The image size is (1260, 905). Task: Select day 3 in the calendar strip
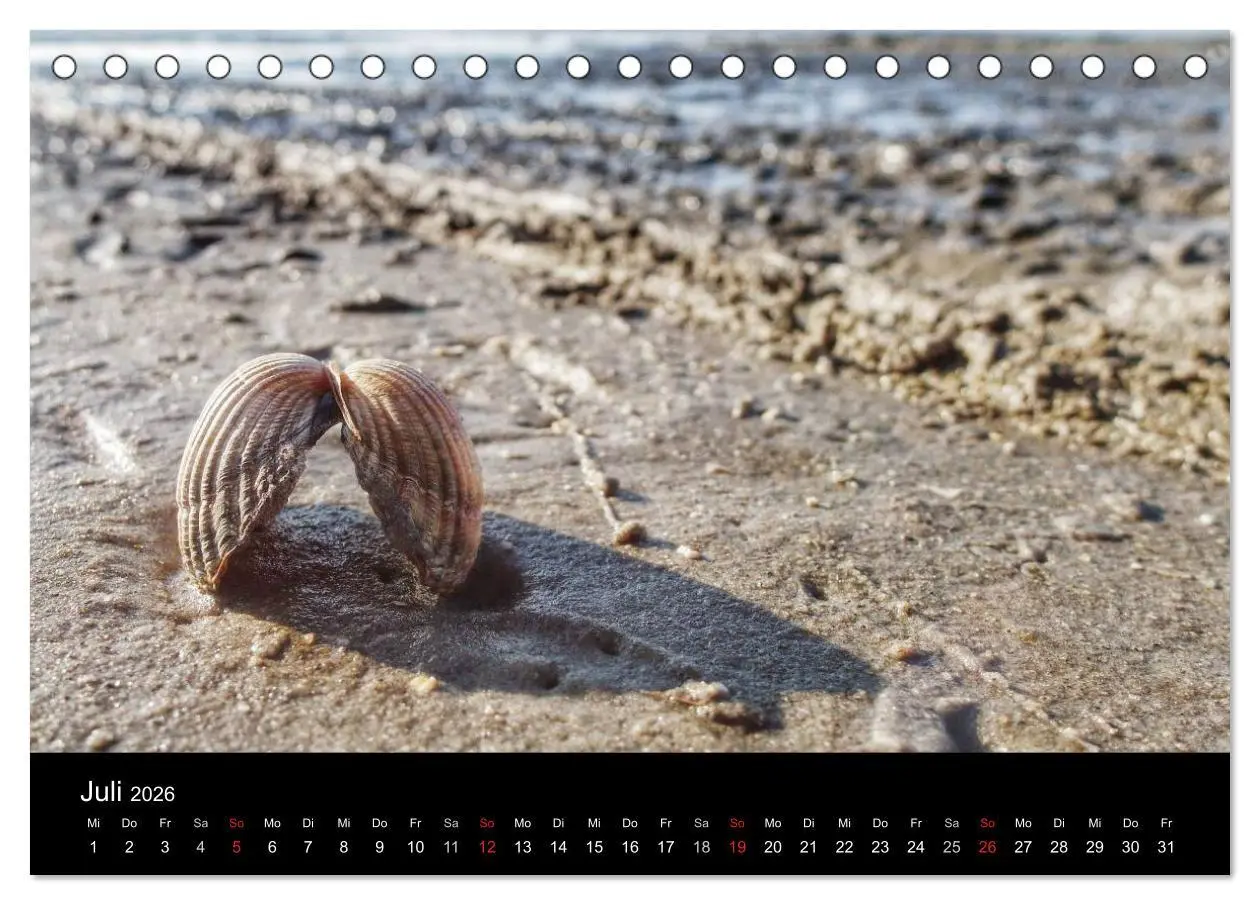point(165,847)
